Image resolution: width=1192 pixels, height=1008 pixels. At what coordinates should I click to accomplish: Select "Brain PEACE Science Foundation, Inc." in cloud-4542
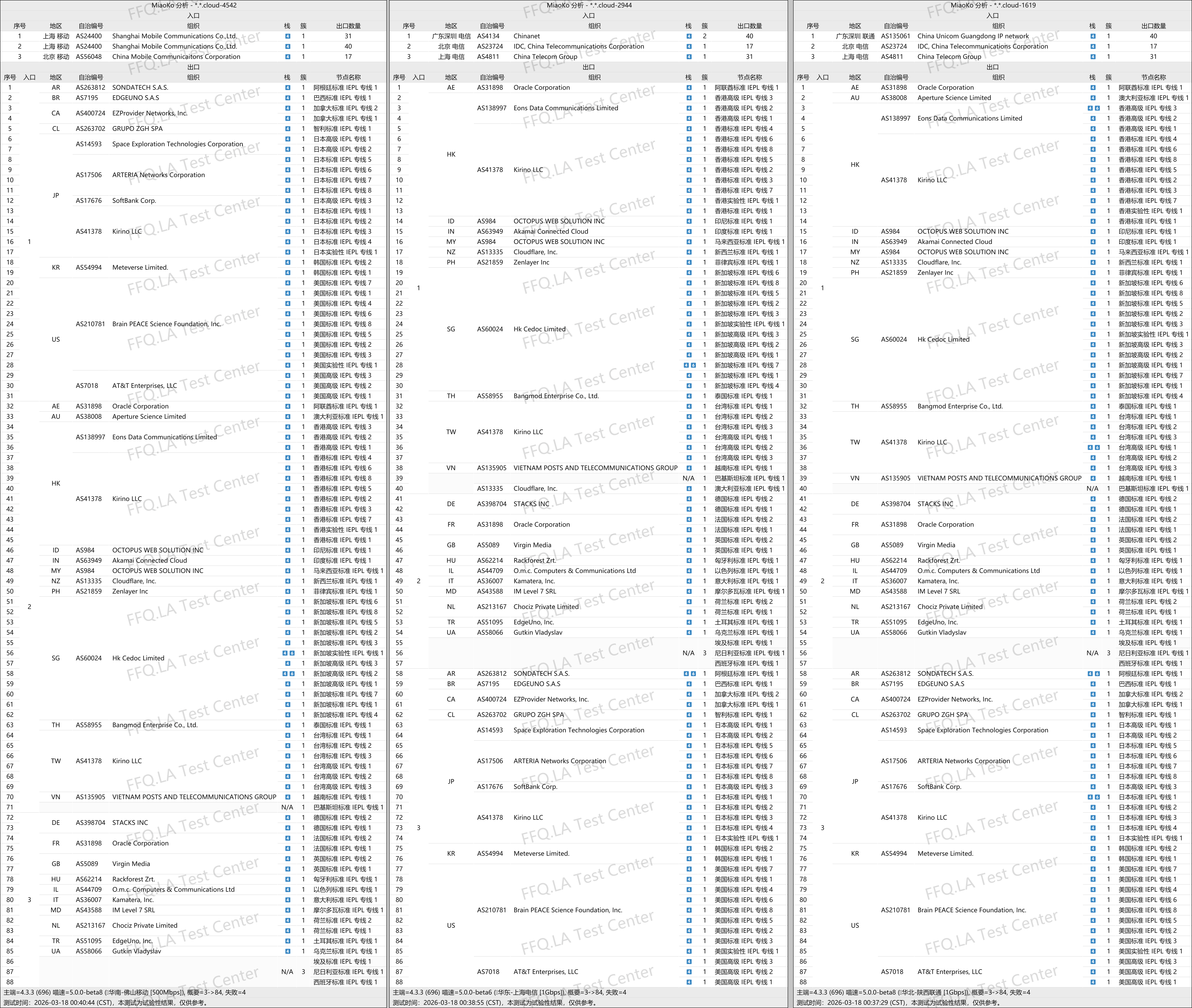tap(166, 324)
